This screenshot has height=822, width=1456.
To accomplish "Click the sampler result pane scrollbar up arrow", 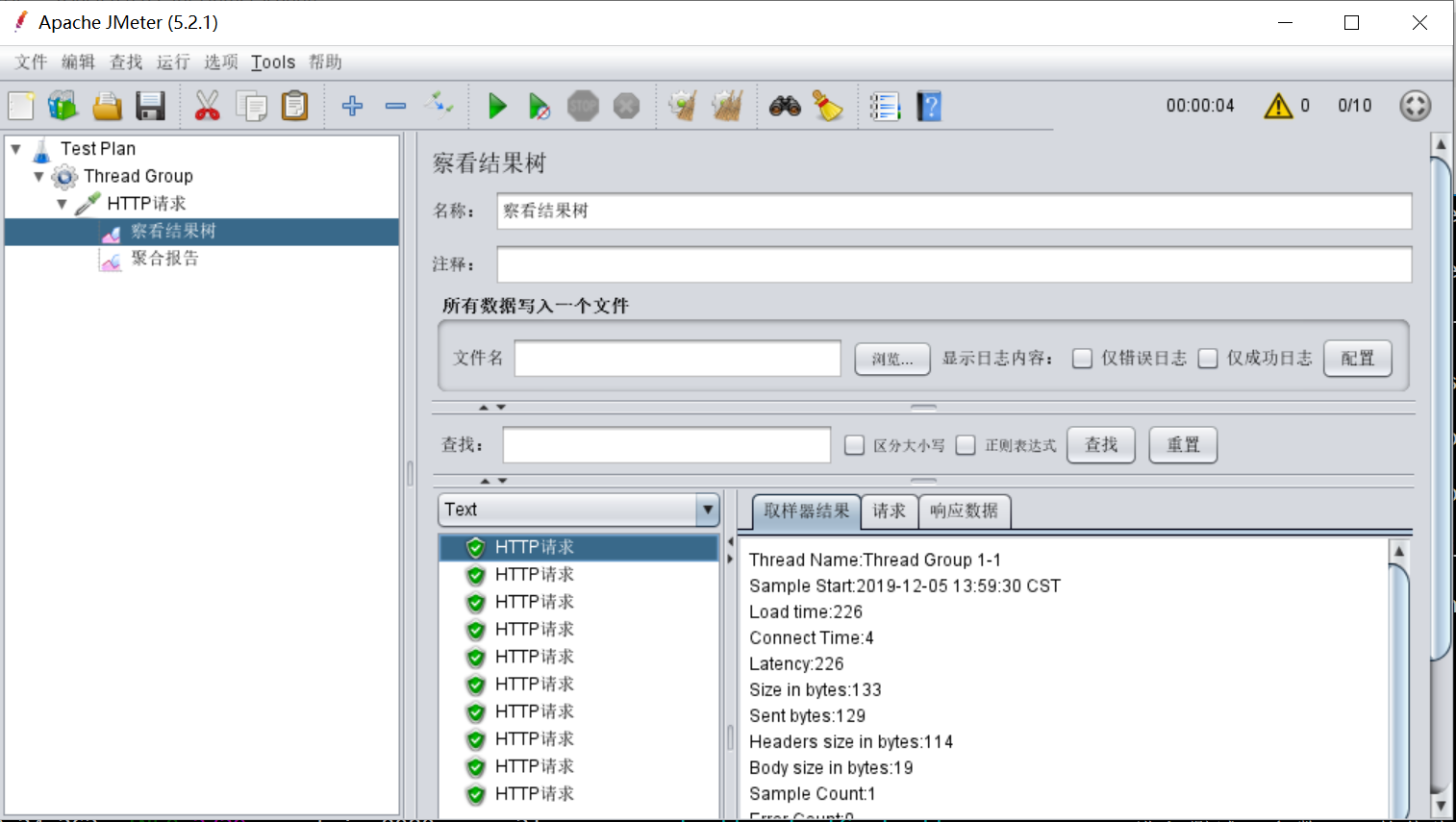I will click(1399, 552).
